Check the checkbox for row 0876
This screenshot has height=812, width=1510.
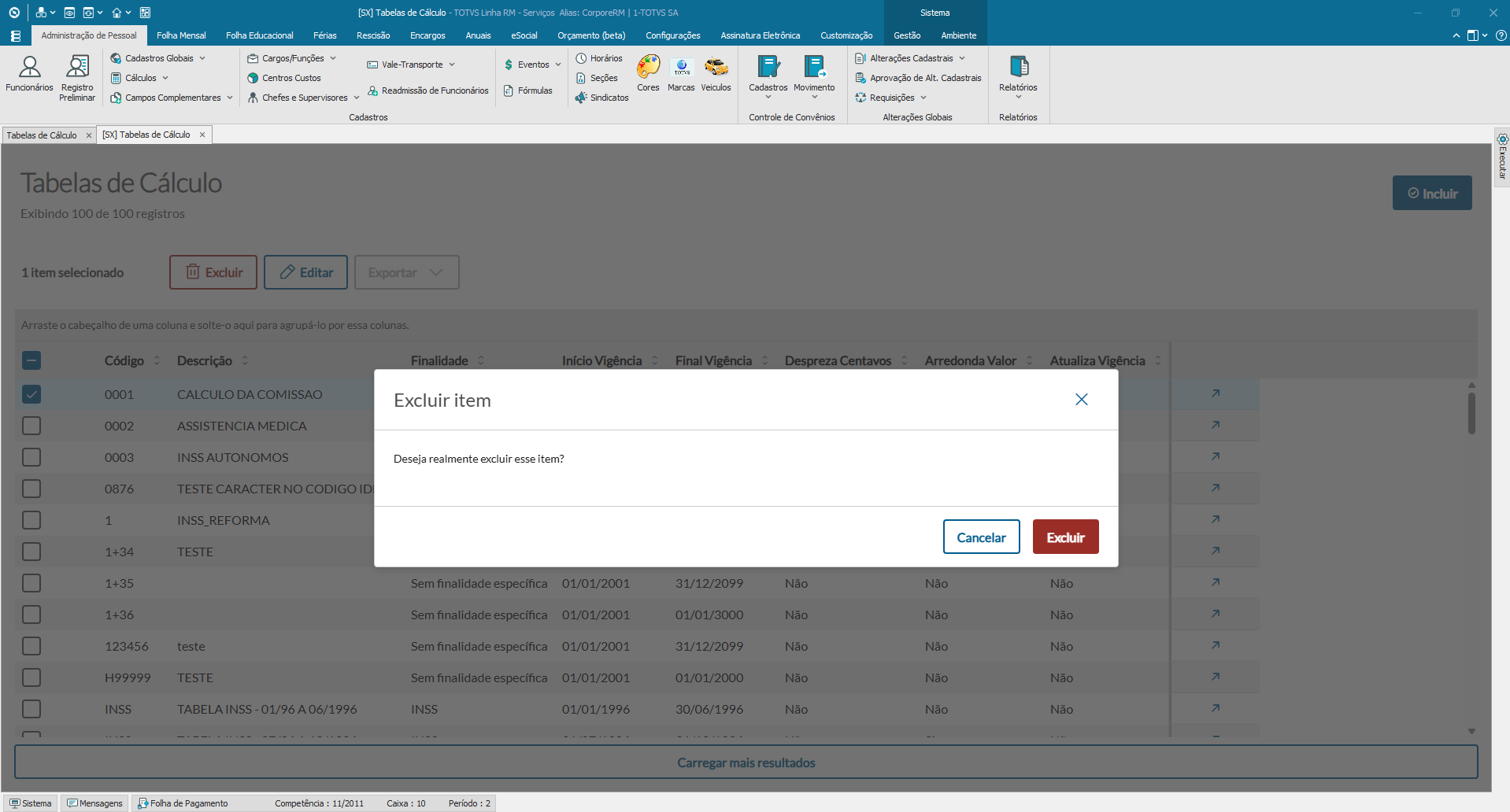31,489
